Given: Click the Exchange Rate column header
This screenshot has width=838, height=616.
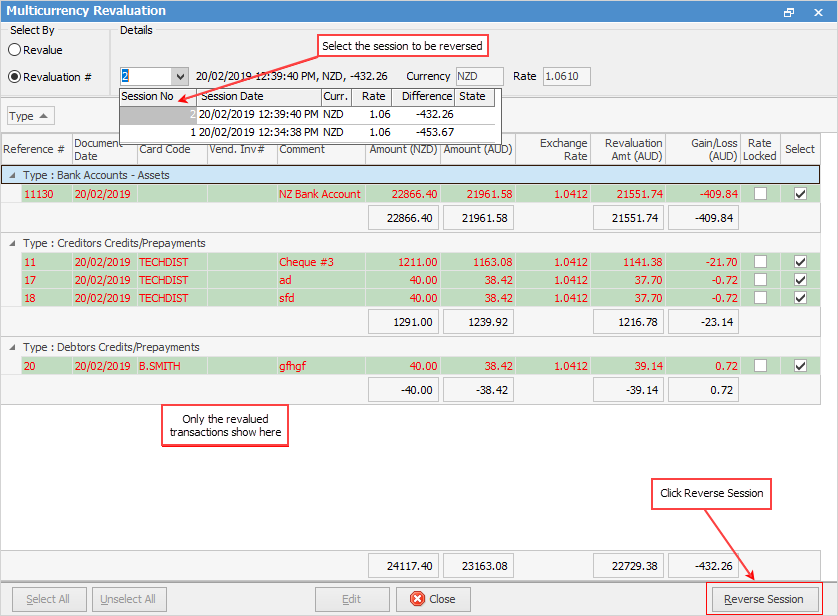Looking at the screenshot, I should (563, 149).
